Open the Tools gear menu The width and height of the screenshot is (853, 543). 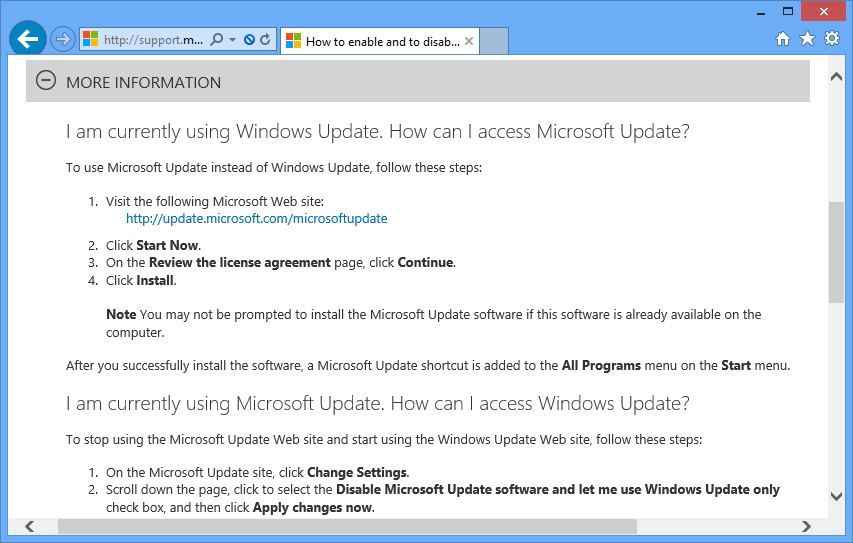click(832, 39)
